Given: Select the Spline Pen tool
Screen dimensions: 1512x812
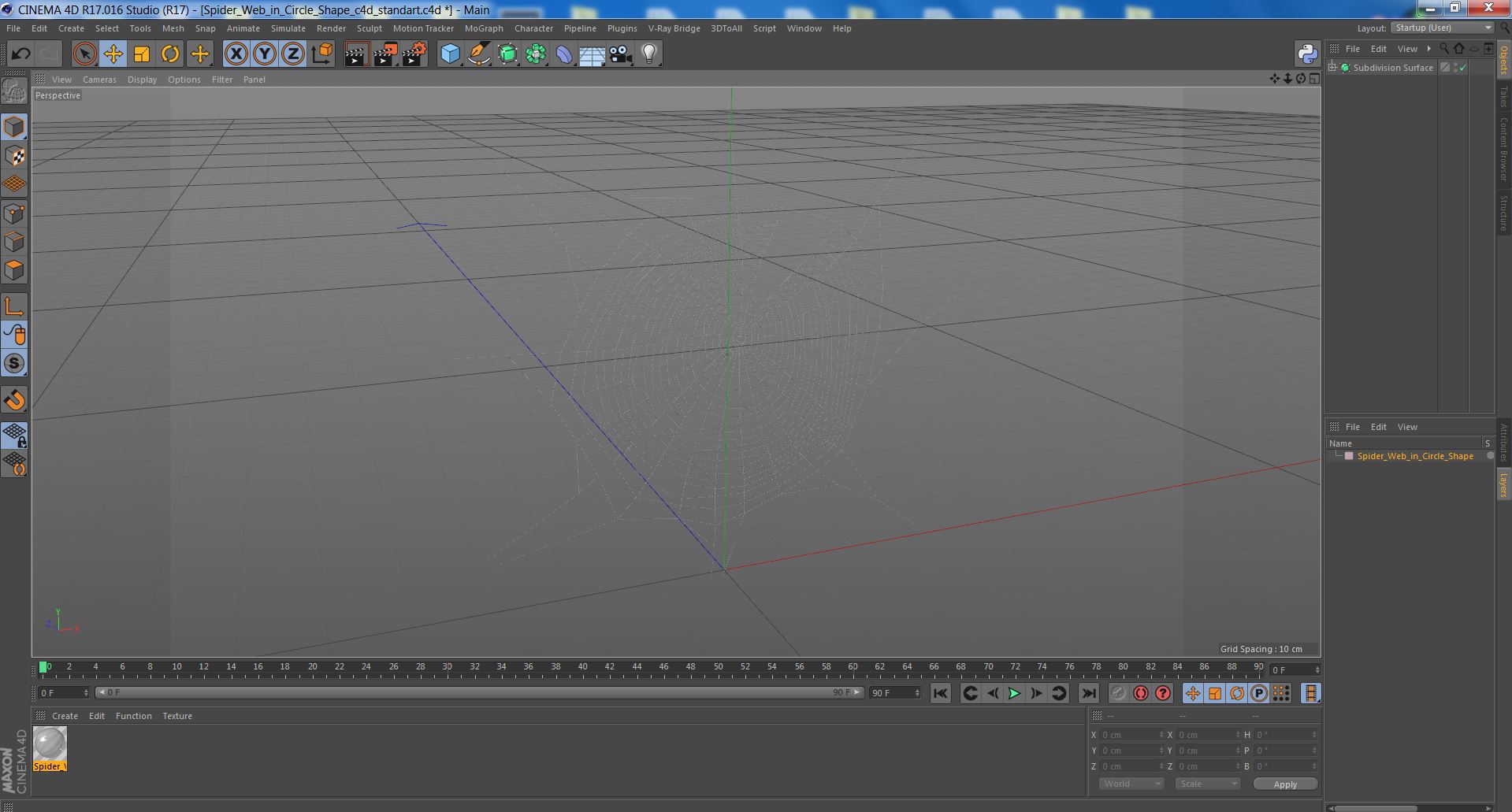Looking at the screenshot, I should pyautogui.click(x=478, y=54).
